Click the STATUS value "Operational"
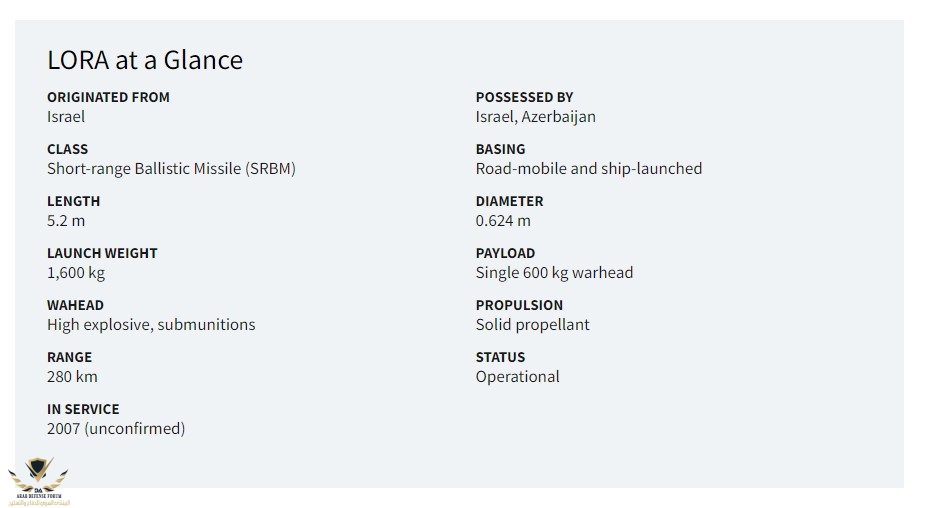Image resolution: width=925 pixels, height=508 pixels. click(517, 377)
